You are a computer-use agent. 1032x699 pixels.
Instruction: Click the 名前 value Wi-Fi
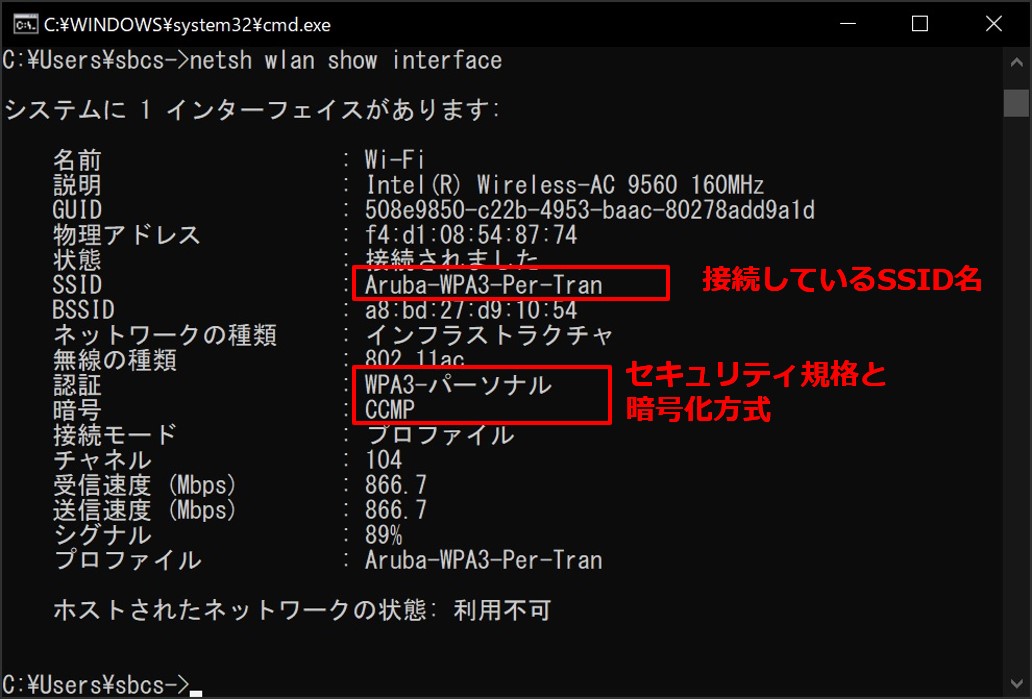pos(394,160)
